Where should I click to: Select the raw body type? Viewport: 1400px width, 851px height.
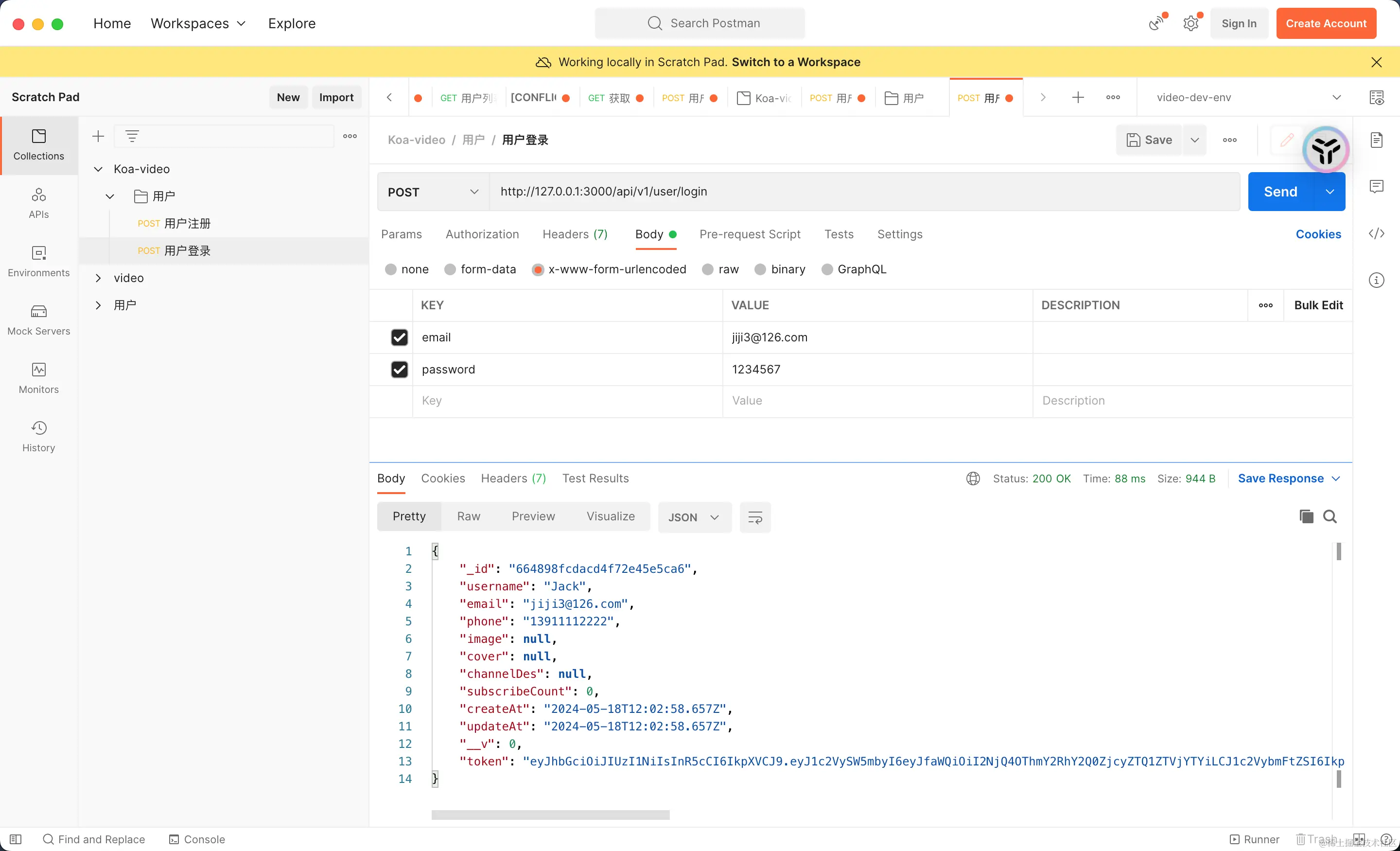(707, 269)
